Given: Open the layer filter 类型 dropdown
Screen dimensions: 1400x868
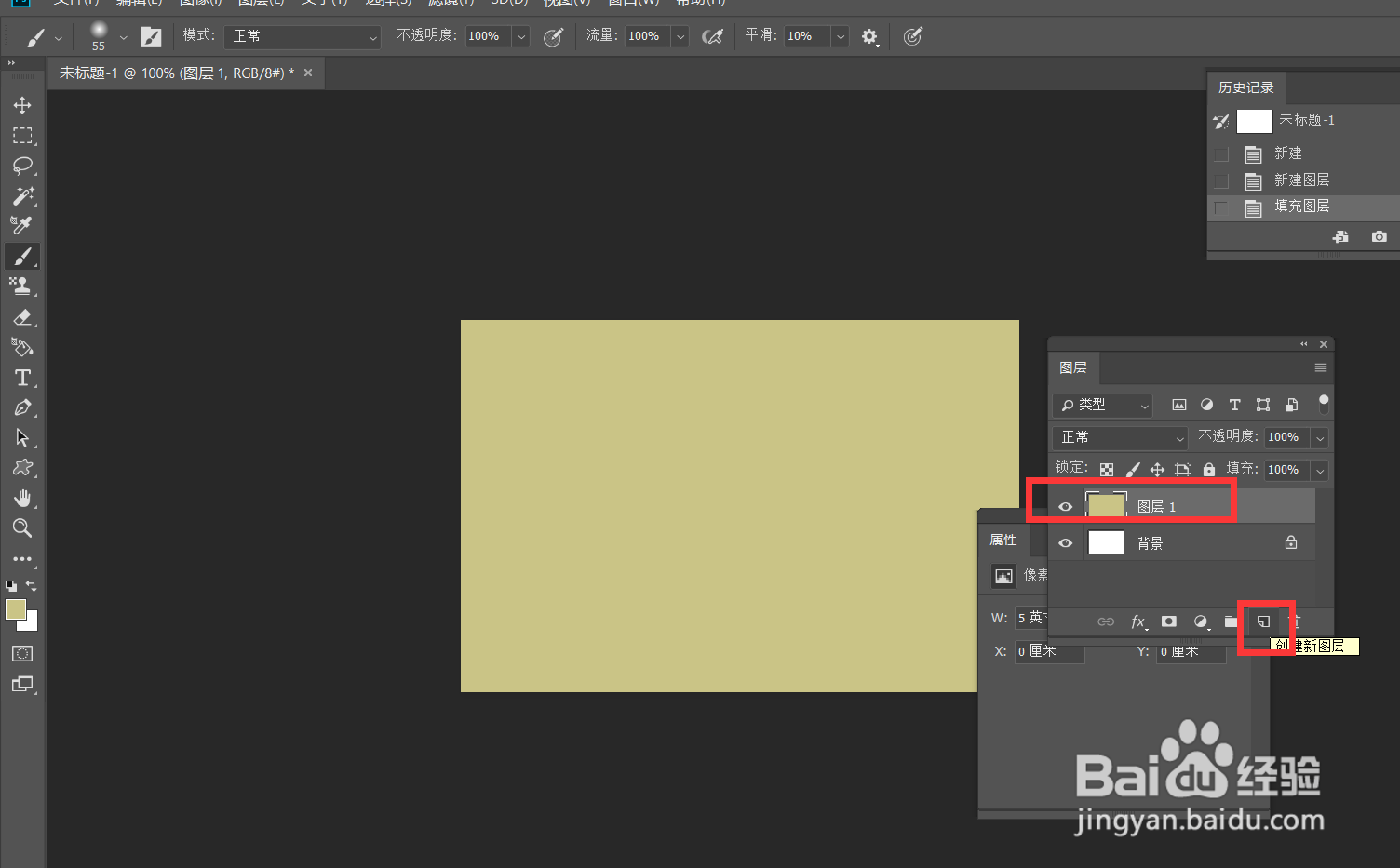Looking at the screenshot, I should click(x=1104, y=405).
